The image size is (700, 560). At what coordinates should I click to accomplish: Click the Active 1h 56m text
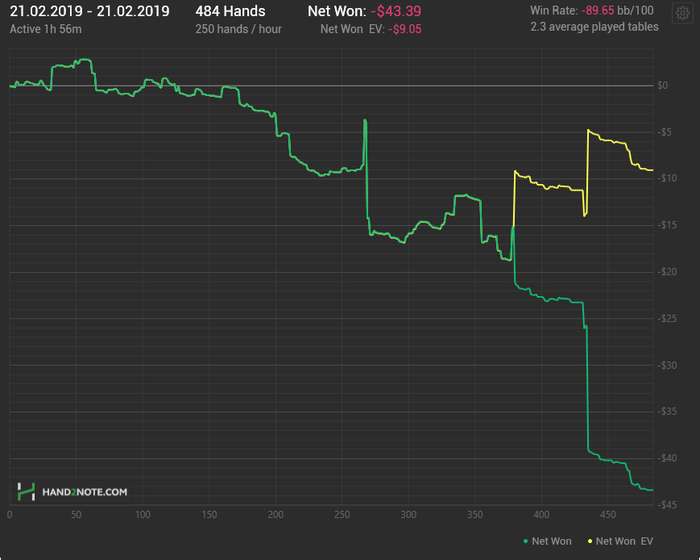(46, 29)
